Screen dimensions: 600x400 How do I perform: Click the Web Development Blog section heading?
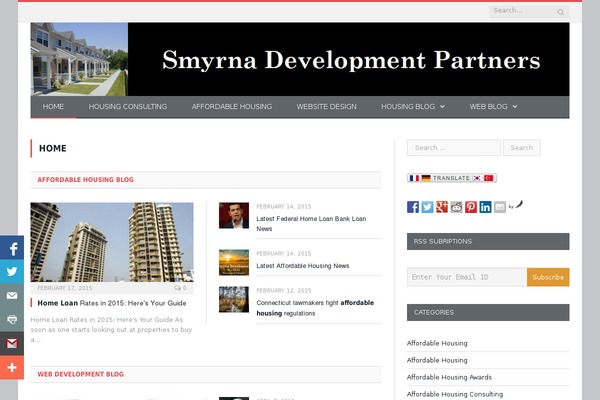81,374
